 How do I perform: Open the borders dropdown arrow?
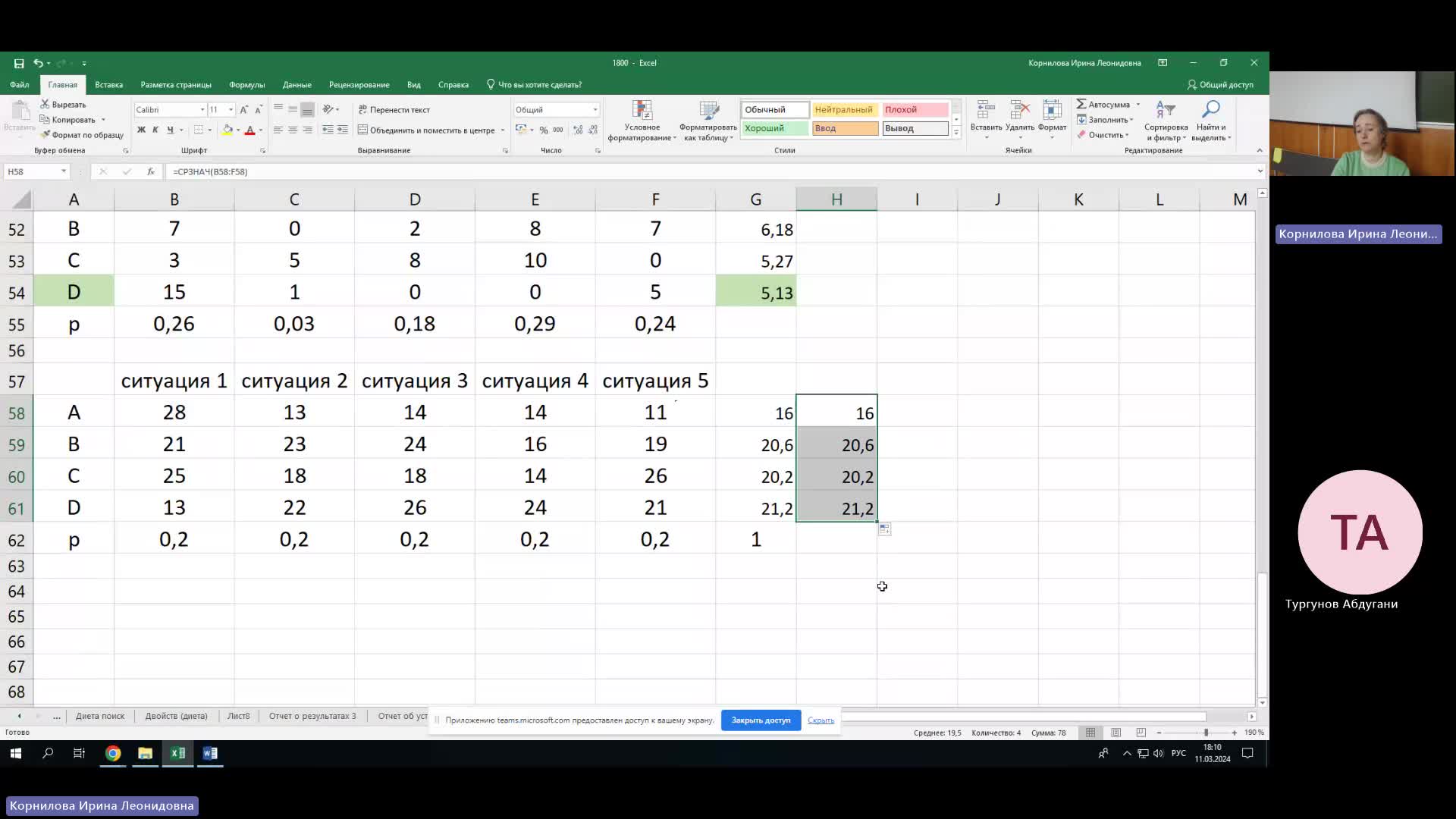[209, 130]
